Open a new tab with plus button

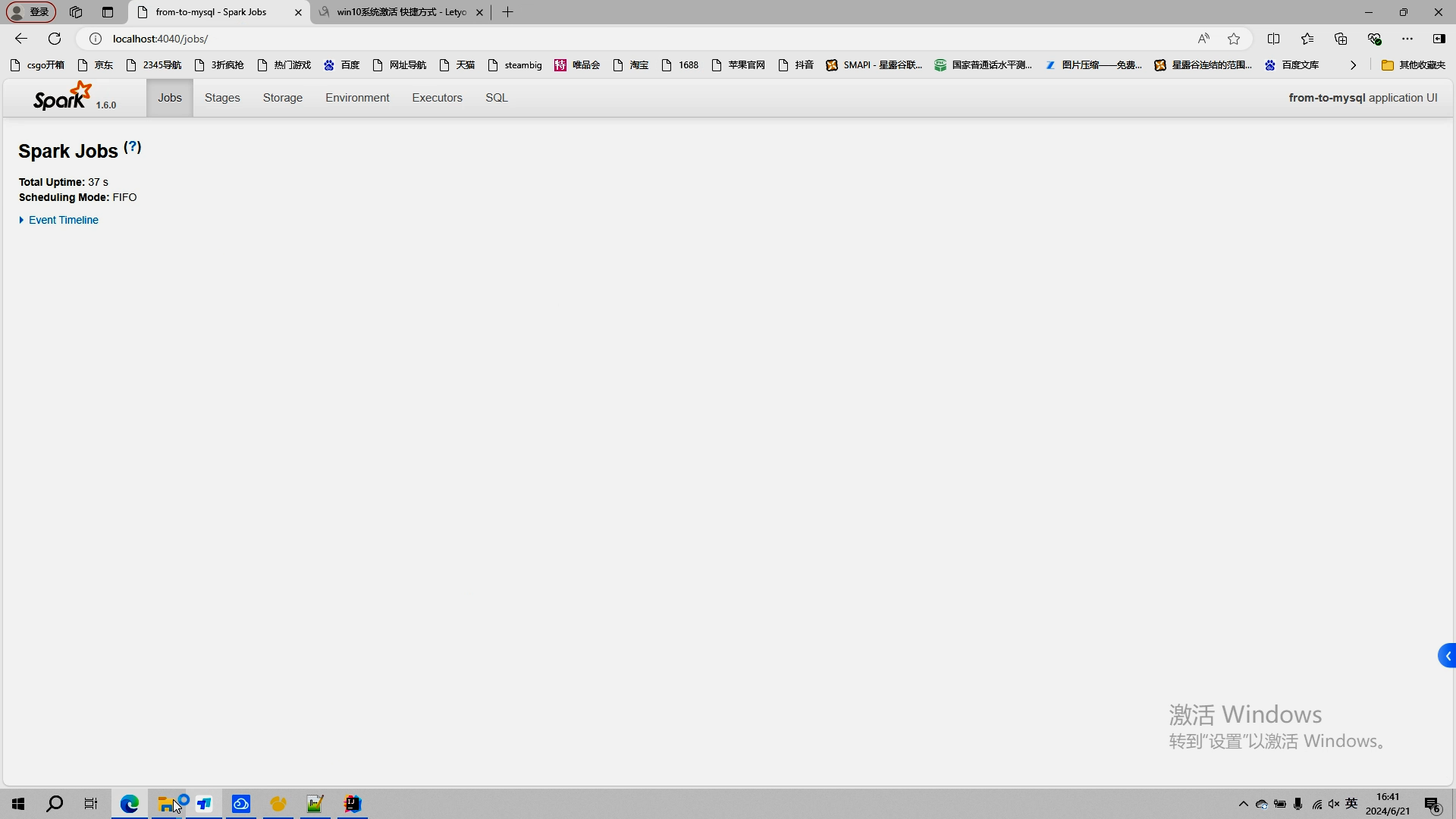[508, 12]
